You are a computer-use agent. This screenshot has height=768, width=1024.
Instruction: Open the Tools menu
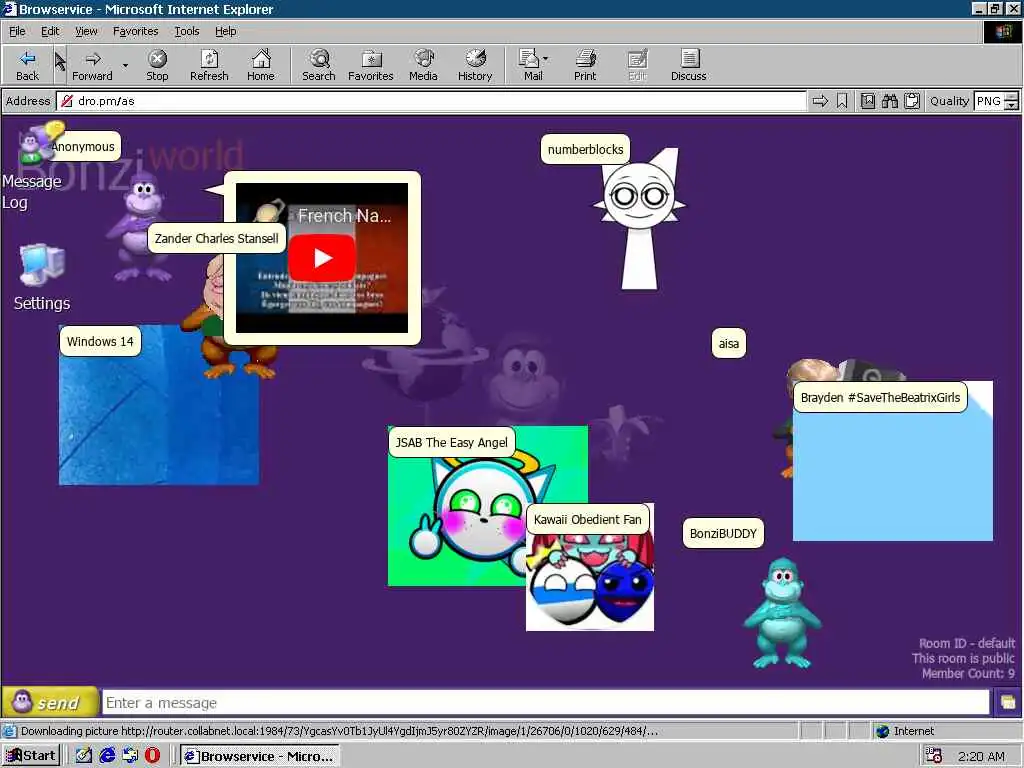coord(186,31)
